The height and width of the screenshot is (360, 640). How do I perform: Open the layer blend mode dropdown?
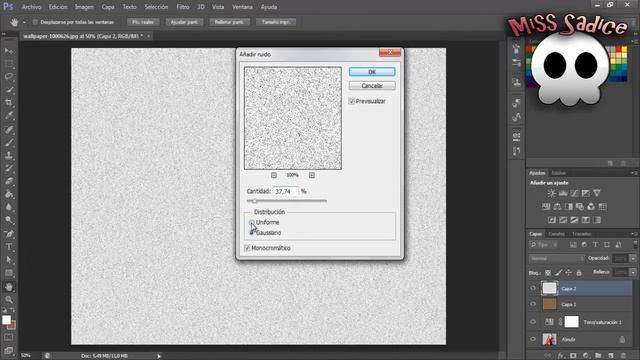tap(557, 259)
